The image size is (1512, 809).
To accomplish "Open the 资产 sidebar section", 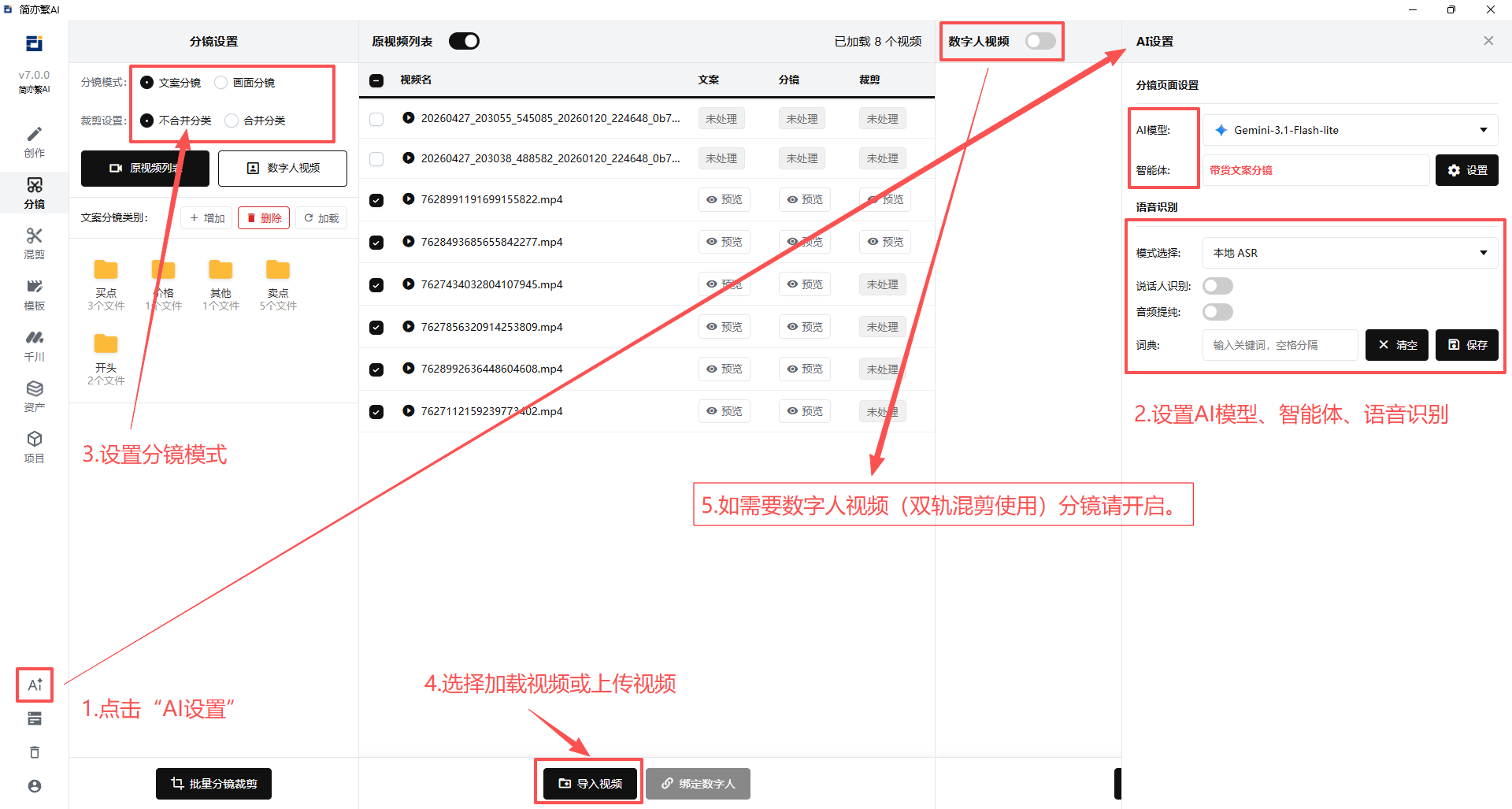I will tap(34, 396).
